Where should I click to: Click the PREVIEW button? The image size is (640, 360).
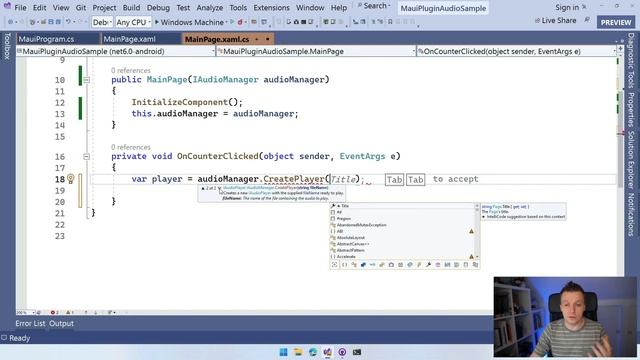[x=616, y=22]
